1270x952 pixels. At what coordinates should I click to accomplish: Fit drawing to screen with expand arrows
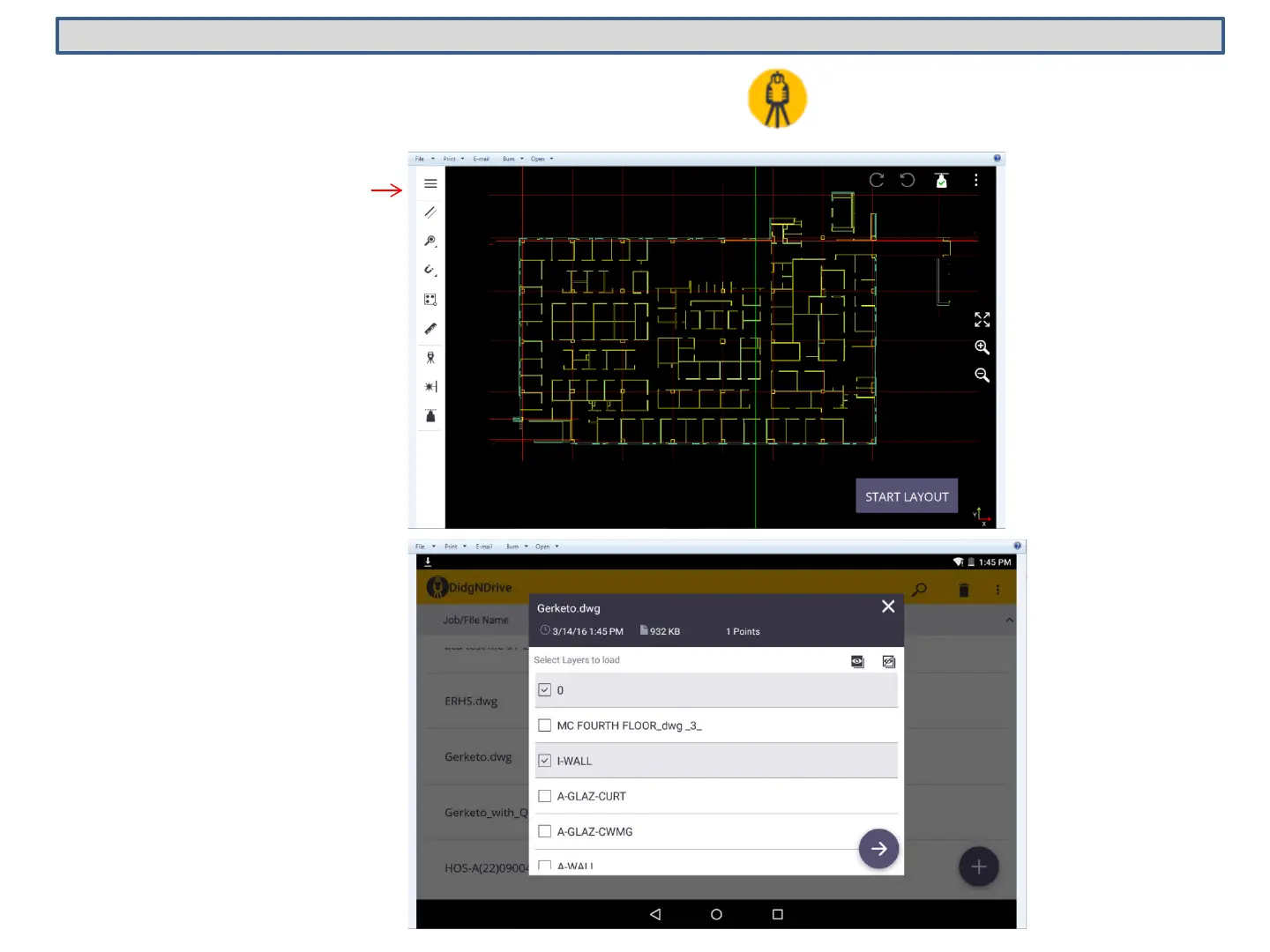982,319
